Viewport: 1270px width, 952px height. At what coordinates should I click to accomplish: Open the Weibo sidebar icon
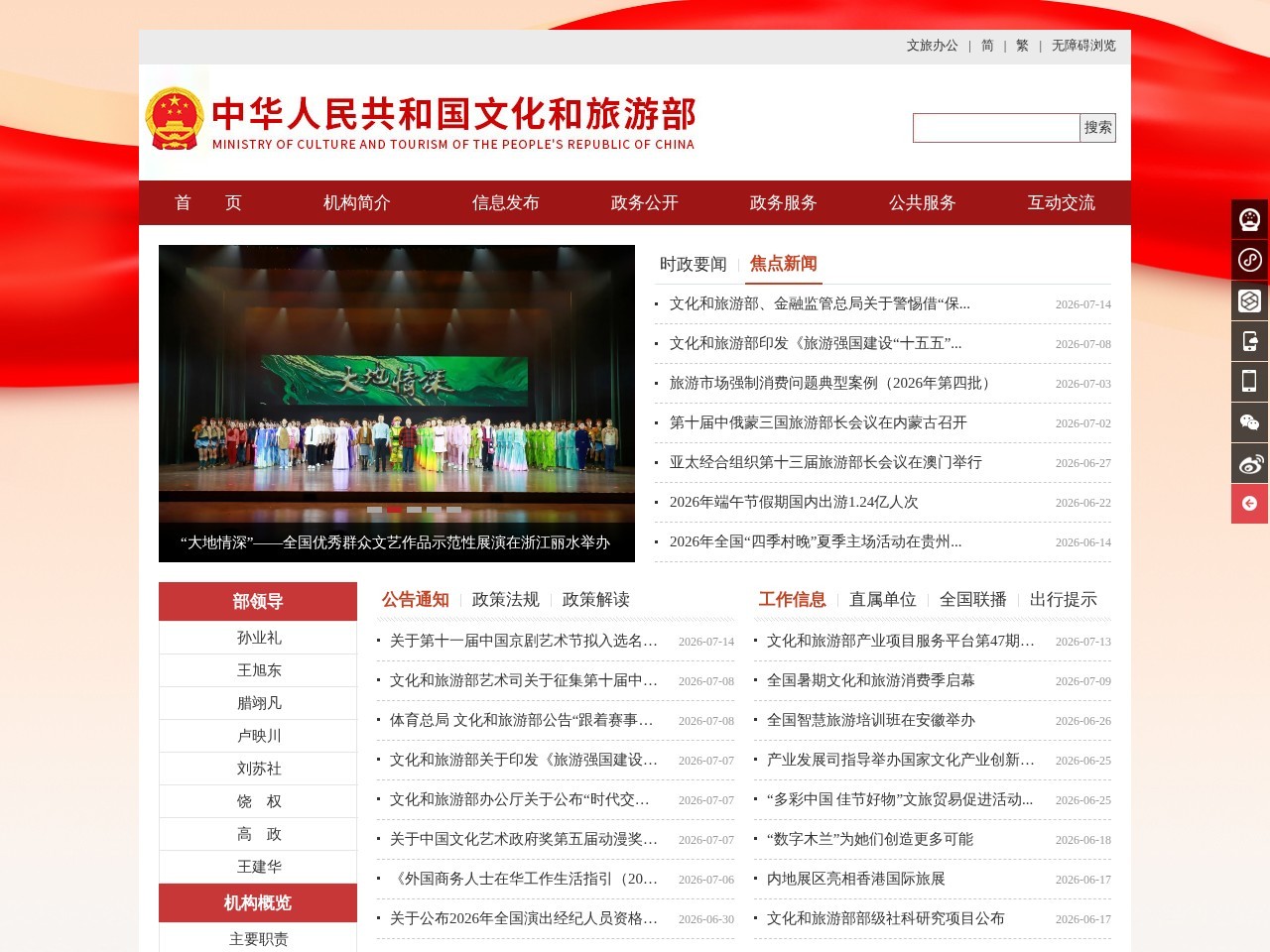click(x=1250, y=463)
